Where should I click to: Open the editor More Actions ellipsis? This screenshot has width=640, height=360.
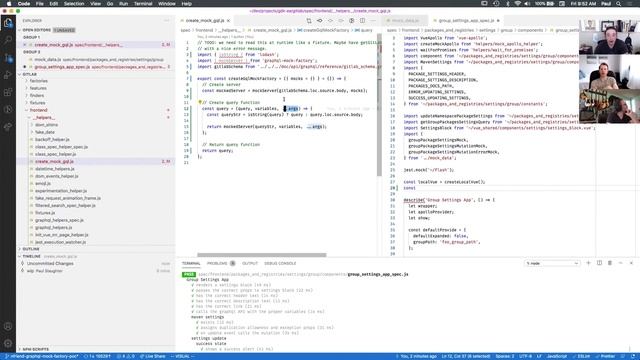click(x=373, y=20)
